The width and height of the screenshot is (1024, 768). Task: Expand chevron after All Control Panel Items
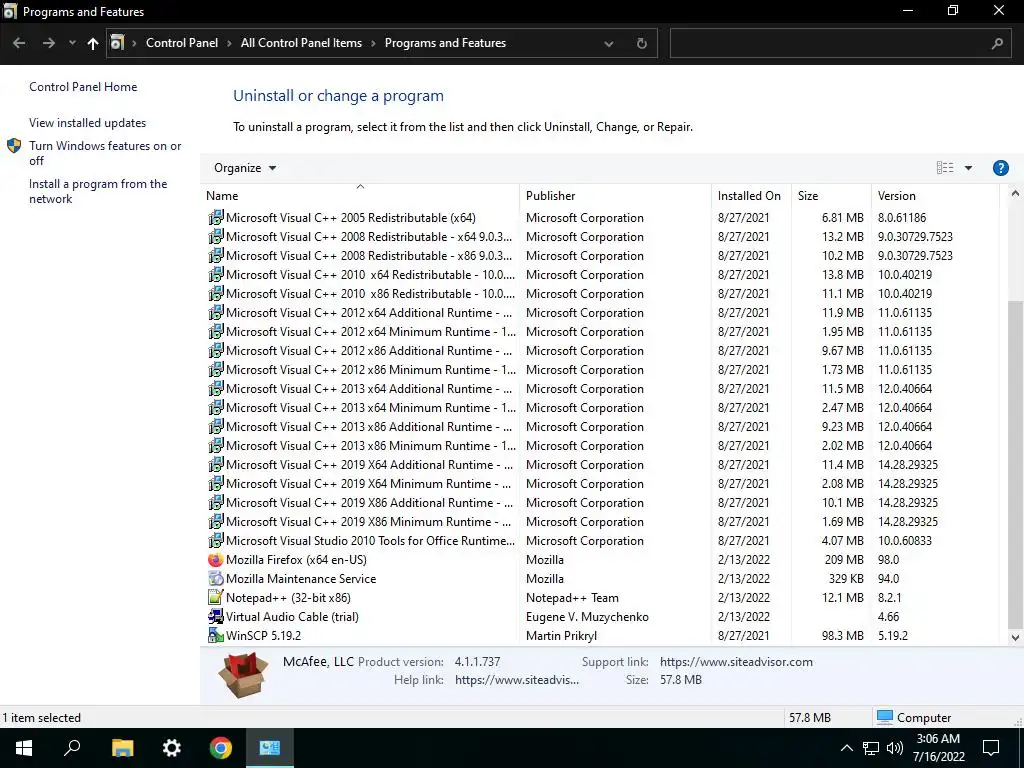pos(373,43)
